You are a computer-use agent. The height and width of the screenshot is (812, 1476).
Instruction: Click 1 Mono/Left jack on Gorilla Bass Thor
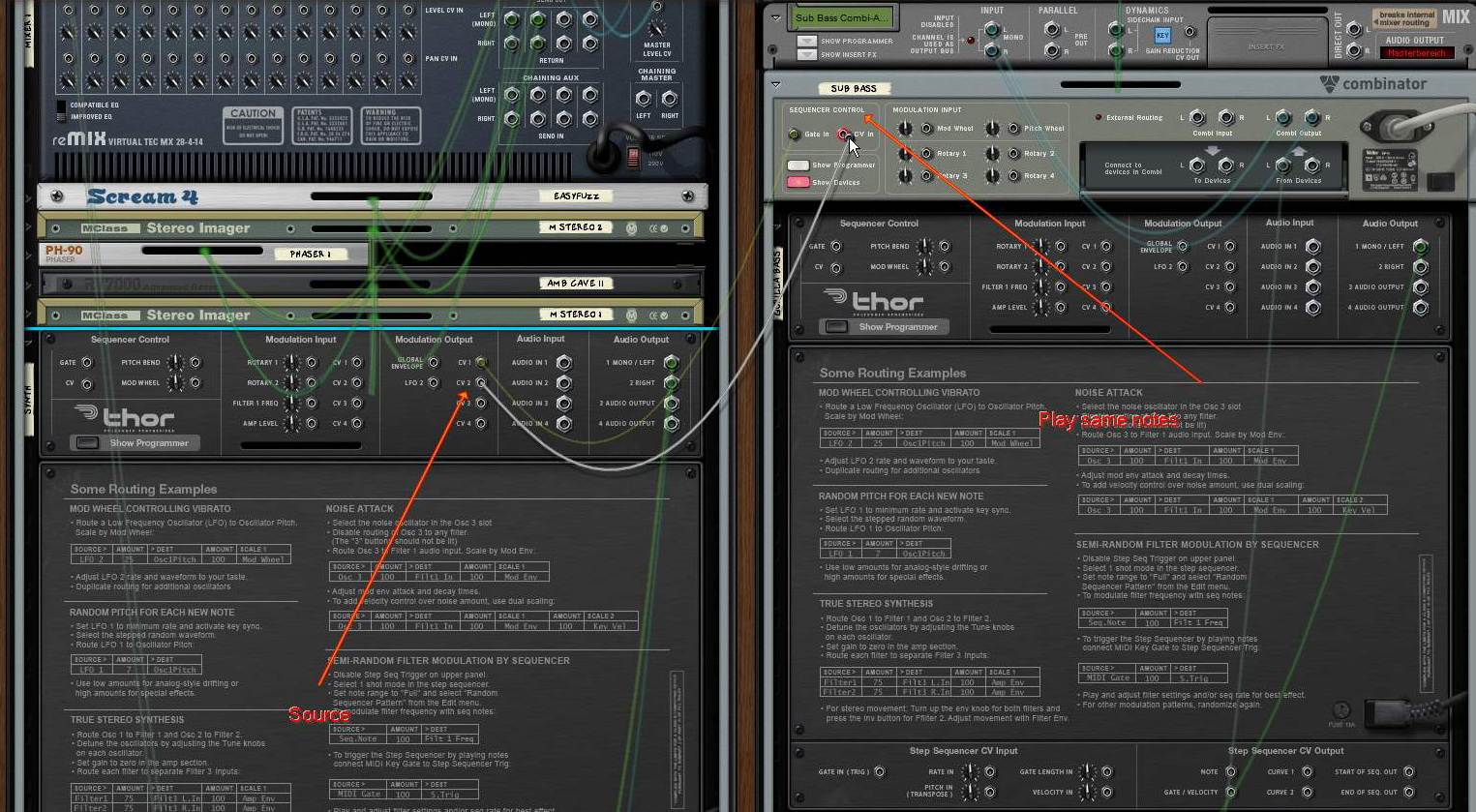1421,247
